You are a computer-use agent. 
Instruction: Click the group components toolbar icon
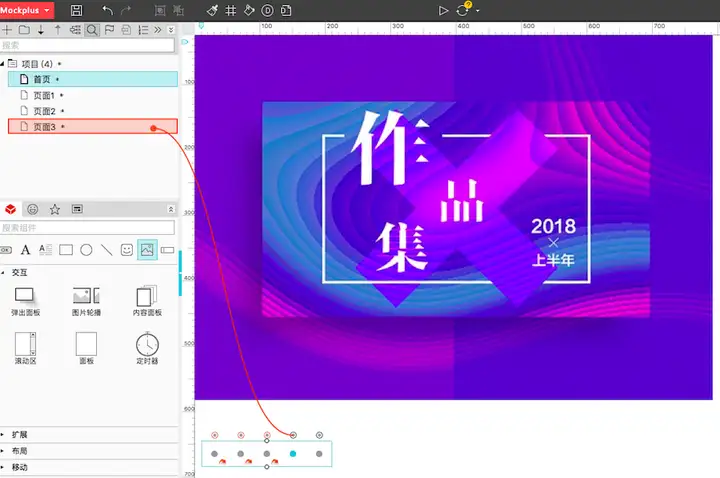(160, 10)
